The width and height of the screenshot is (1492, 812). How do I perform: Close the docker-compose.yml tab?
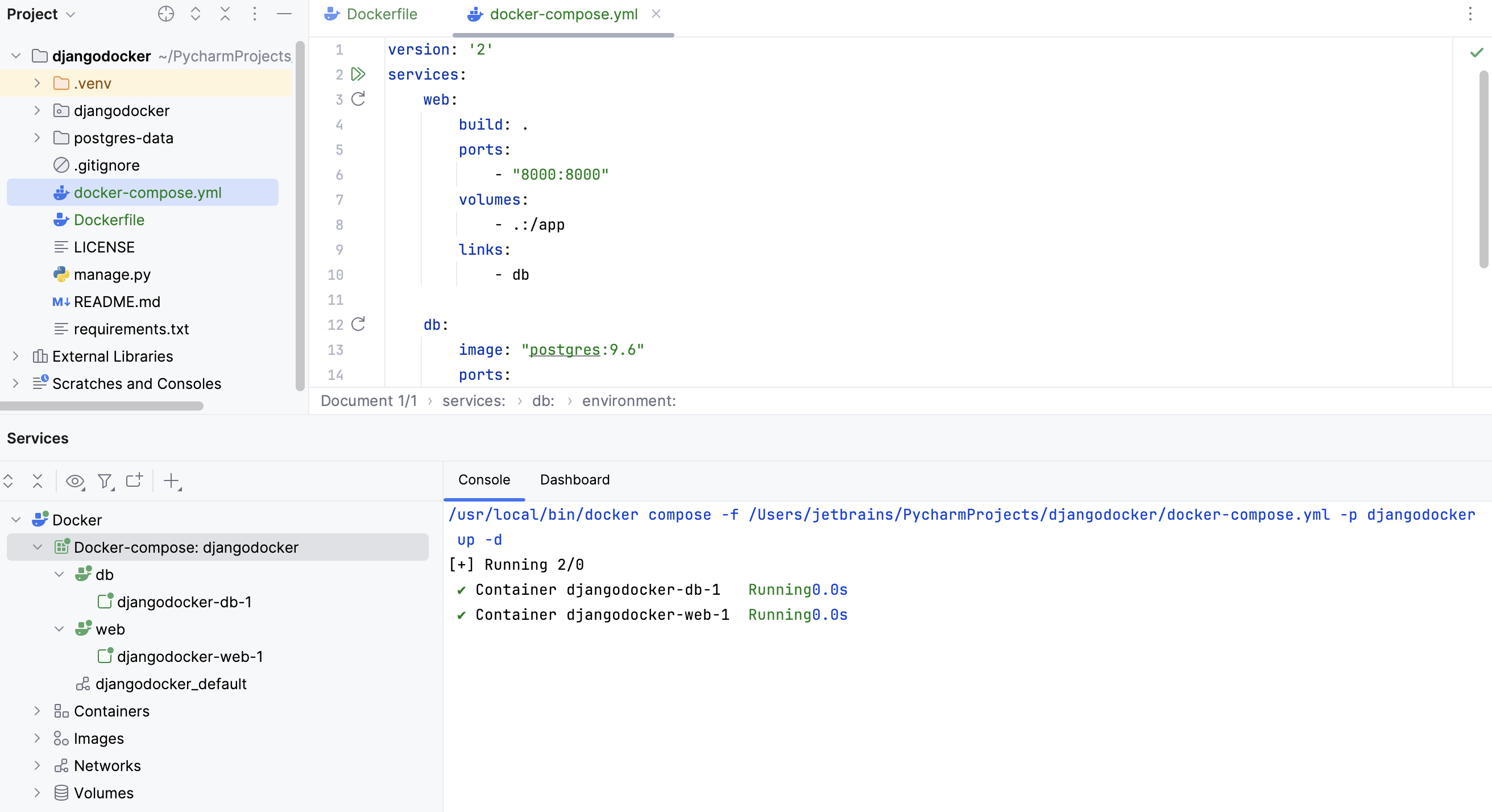click(656, 14)
